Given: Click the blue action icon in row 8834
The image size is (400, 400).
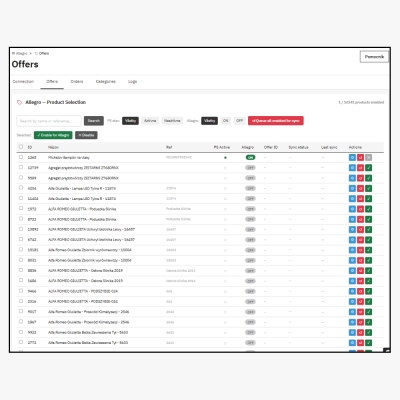Looking at the screenshot, I should pyautogui.click(x=352, y=271).
